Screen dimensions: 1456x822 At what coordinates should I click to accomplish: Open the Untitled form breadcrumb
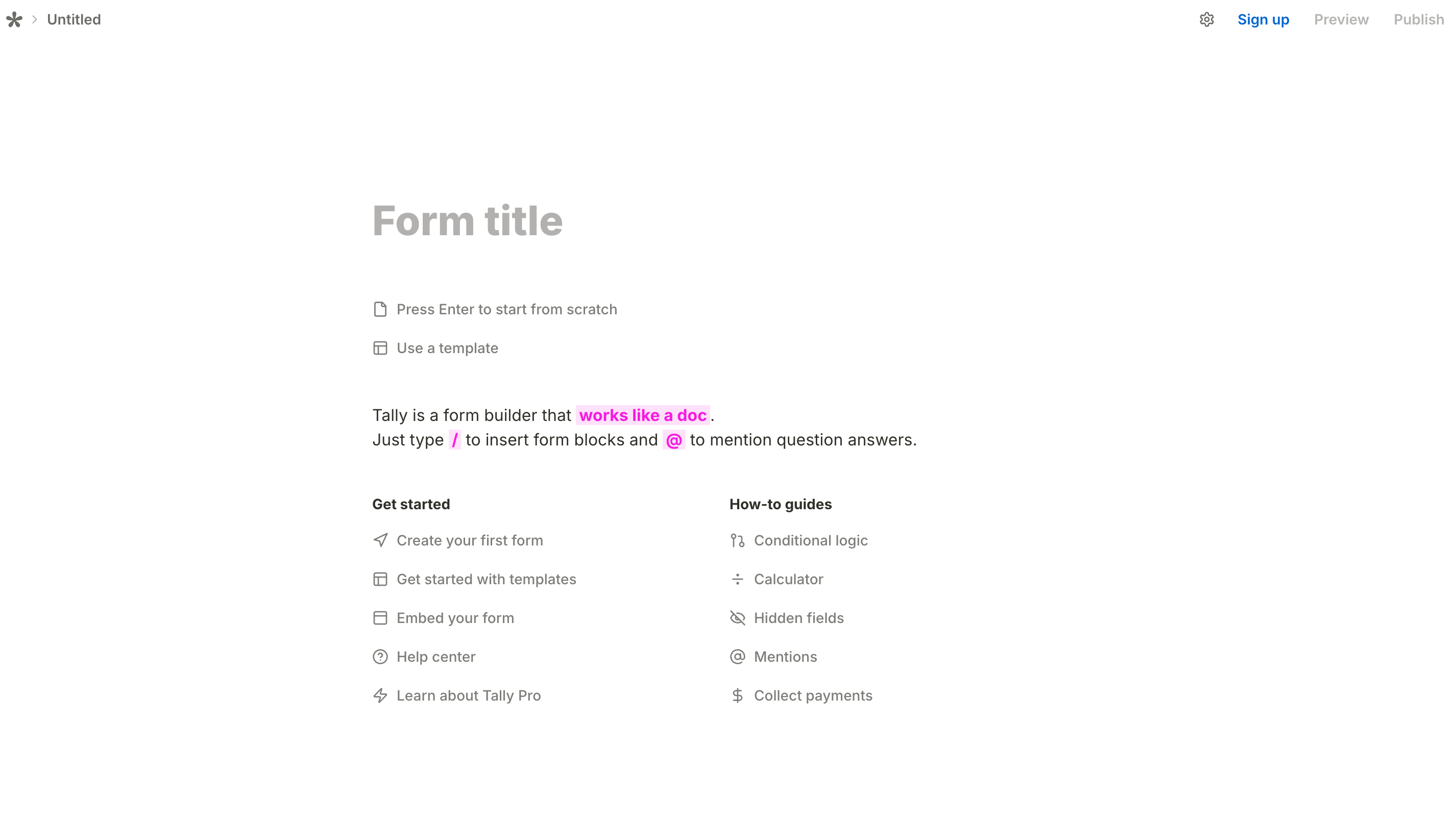point(74,20)
